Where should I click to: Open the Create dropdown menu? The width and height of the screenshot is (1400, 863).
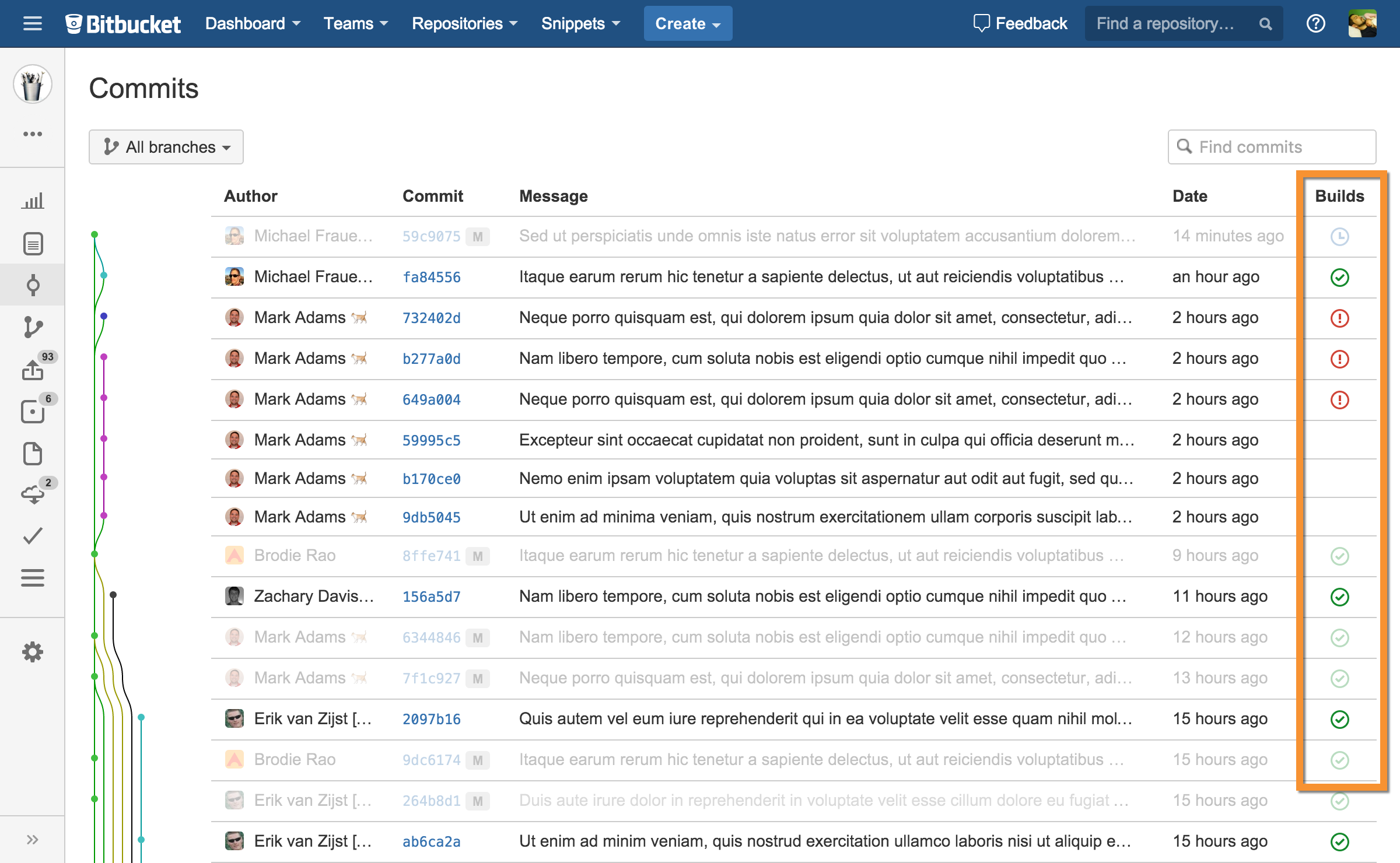(688, 23)
